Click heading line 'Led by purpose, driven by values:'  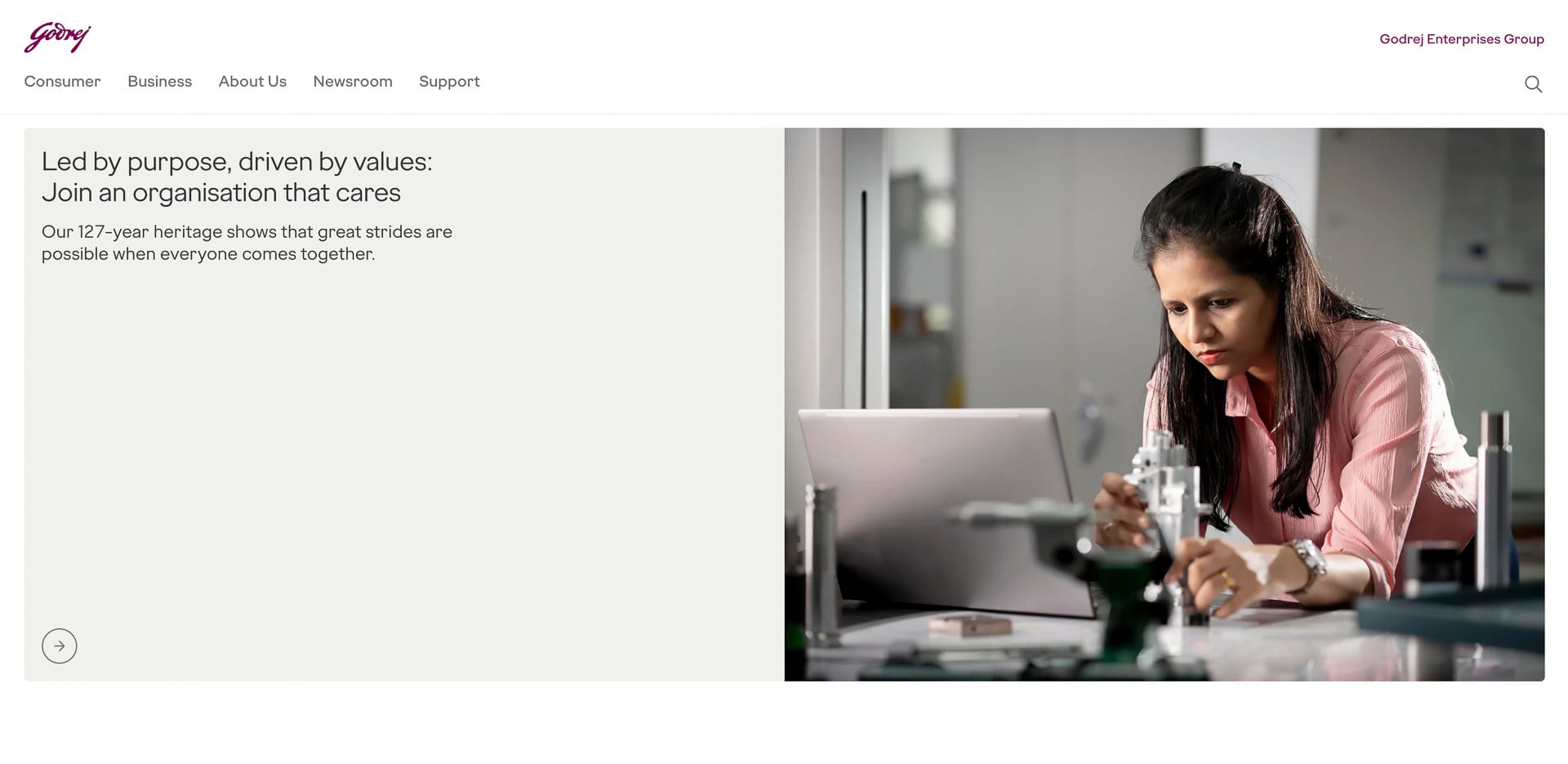coord(237,162)
